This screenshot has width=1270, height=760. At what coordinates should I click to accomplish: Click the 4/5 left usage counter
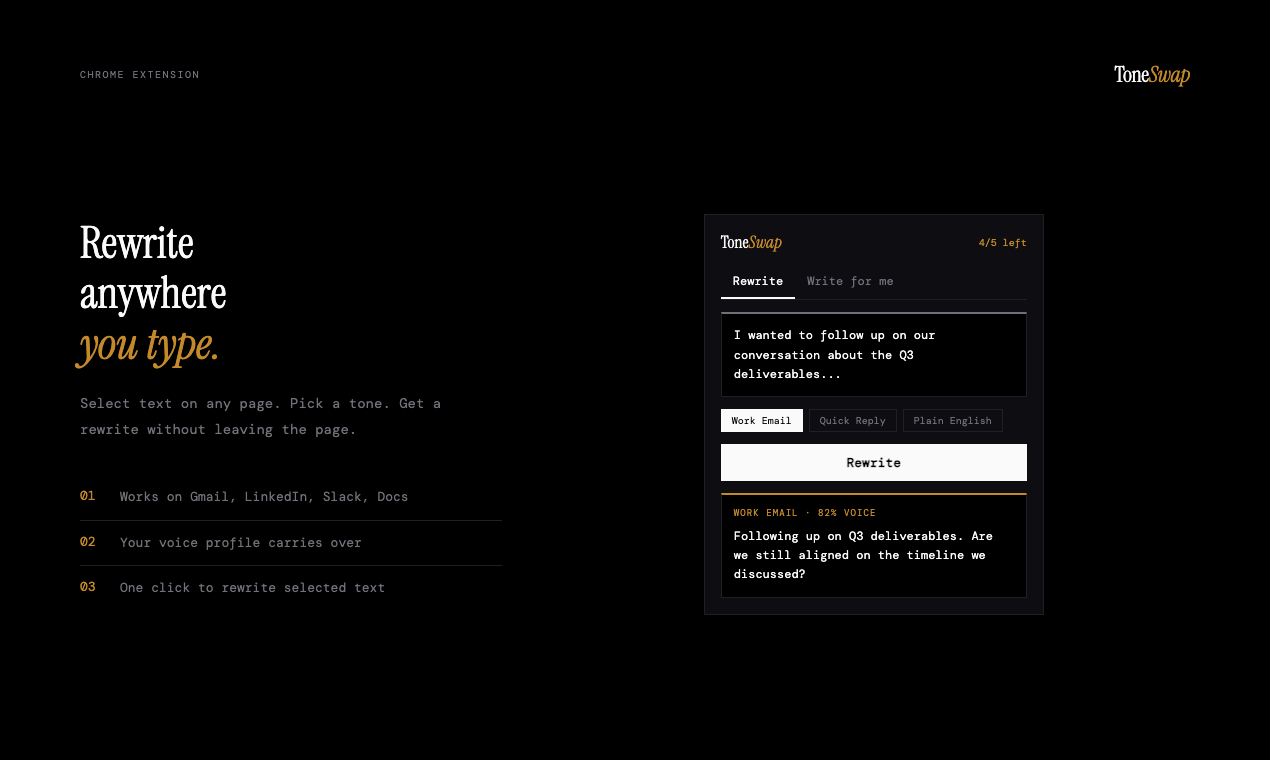pos(1002,243)
